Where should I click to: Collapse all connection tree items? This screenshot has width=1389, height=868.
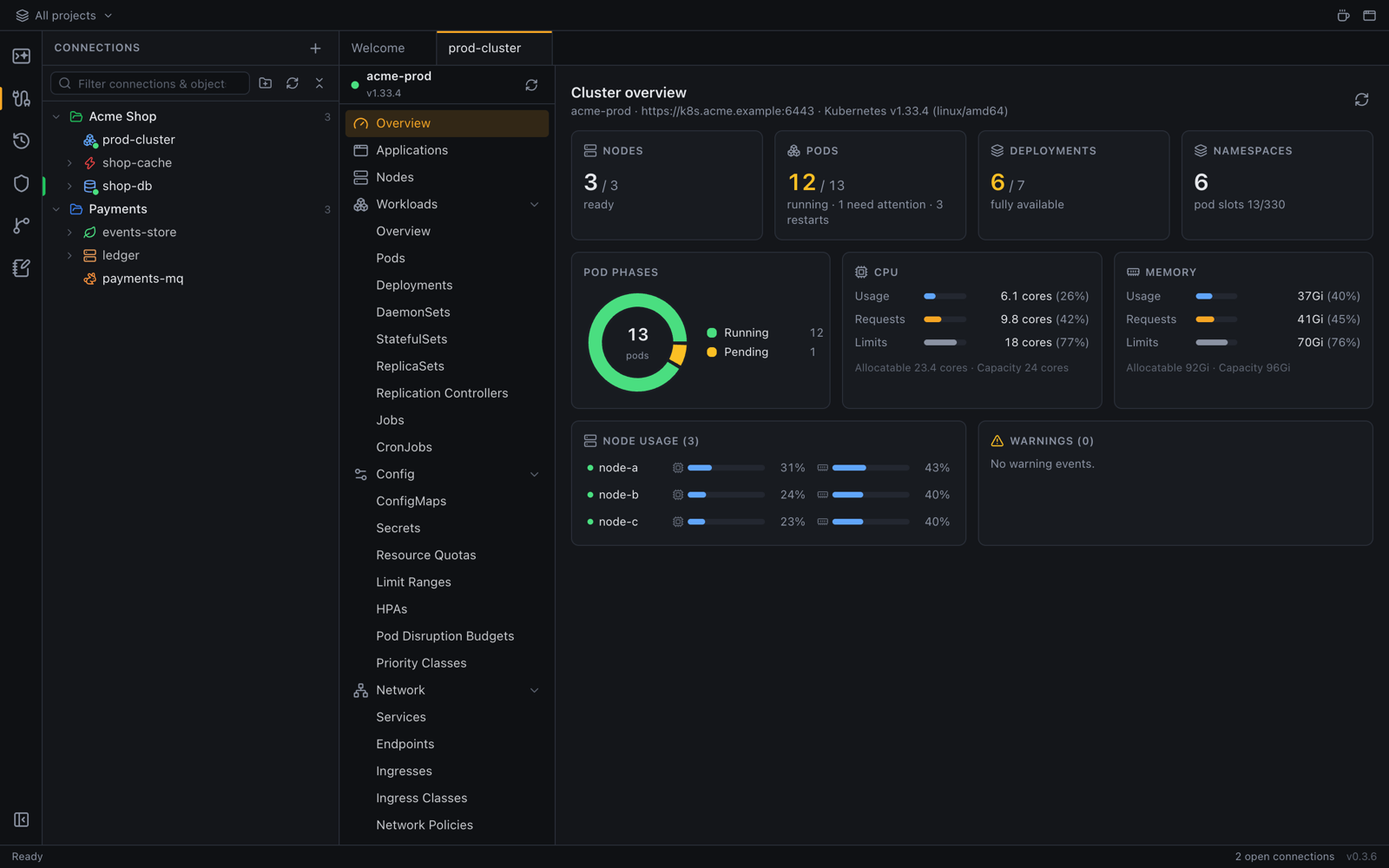tap(319, 83)
